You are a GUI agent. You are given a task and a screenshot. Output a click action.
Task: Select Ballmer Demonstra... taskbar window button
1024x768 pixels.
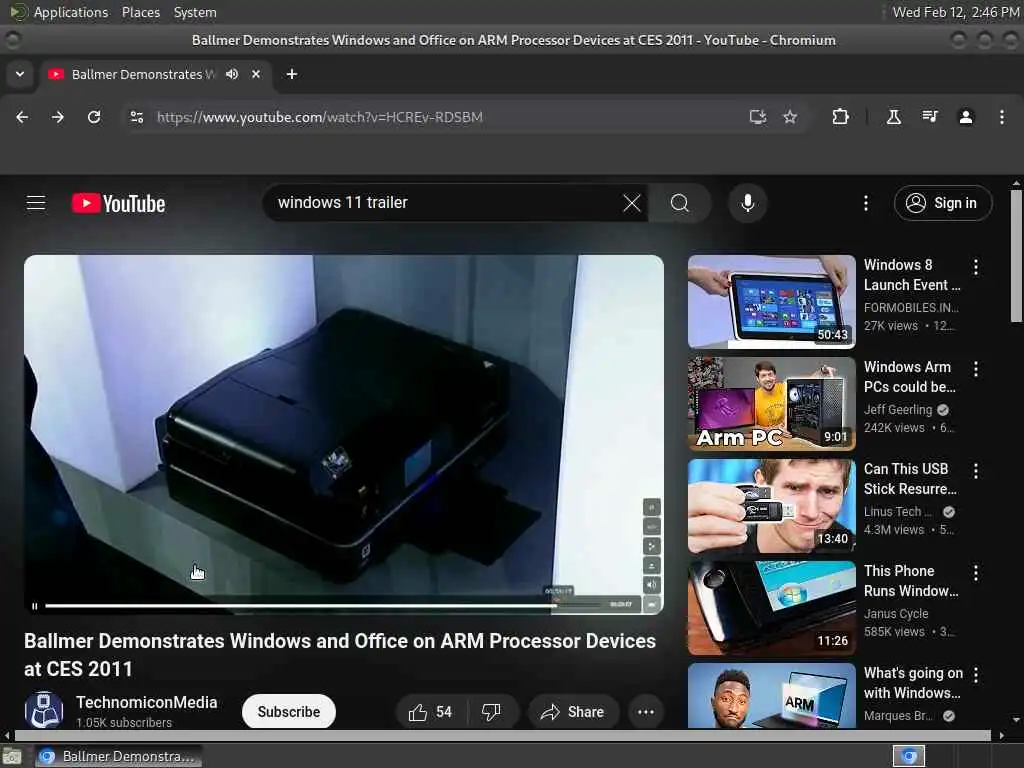(118, 756)
